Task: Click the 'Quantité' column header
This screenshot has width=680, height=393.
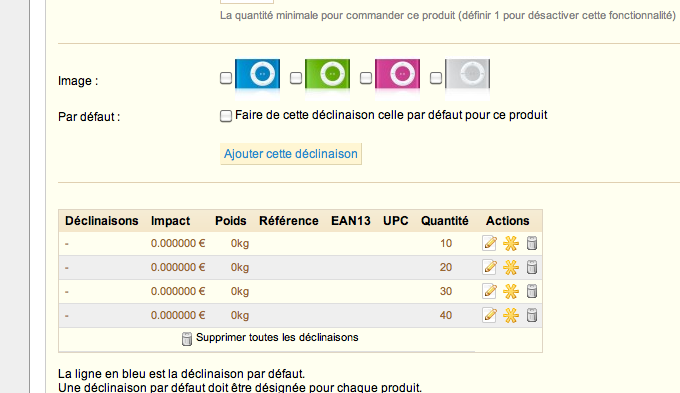Action: [445, 221]
